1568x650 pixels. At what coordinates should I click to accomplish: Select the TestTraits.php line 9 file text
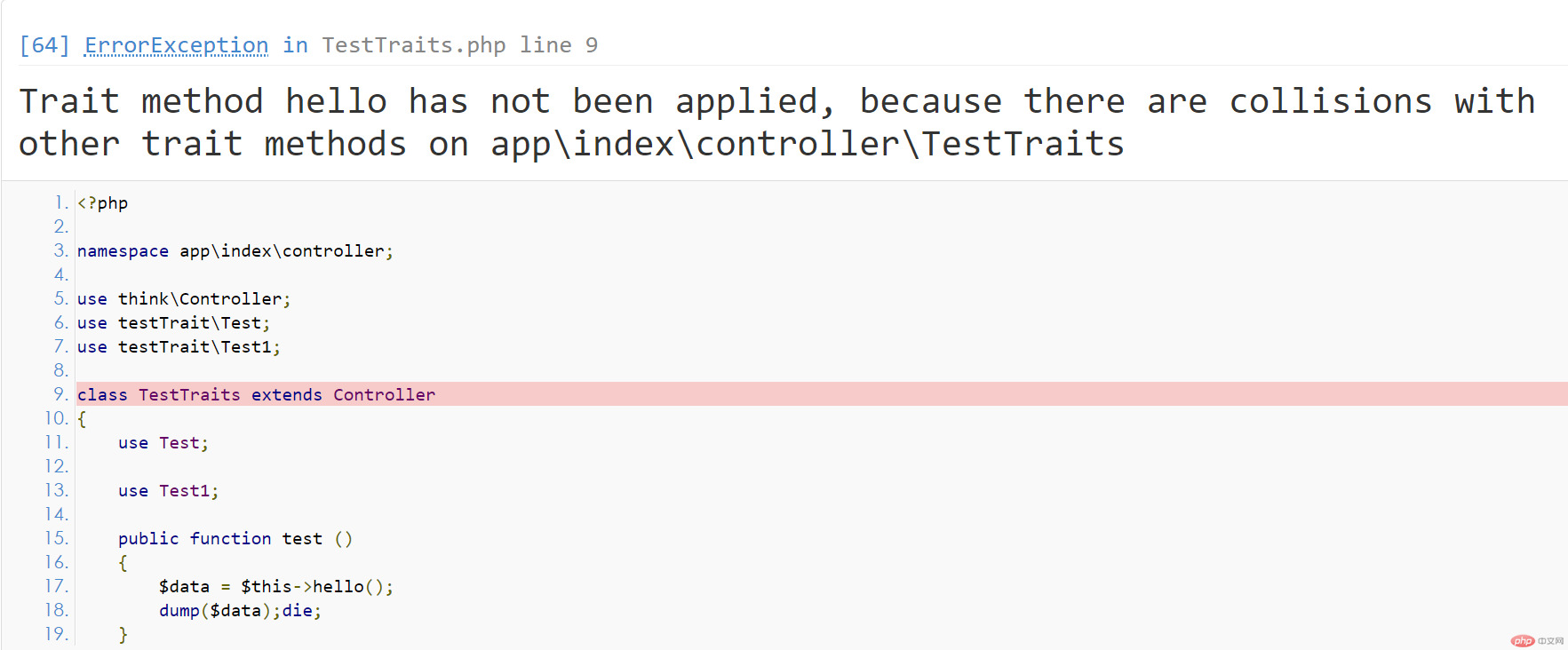[459, 45]
